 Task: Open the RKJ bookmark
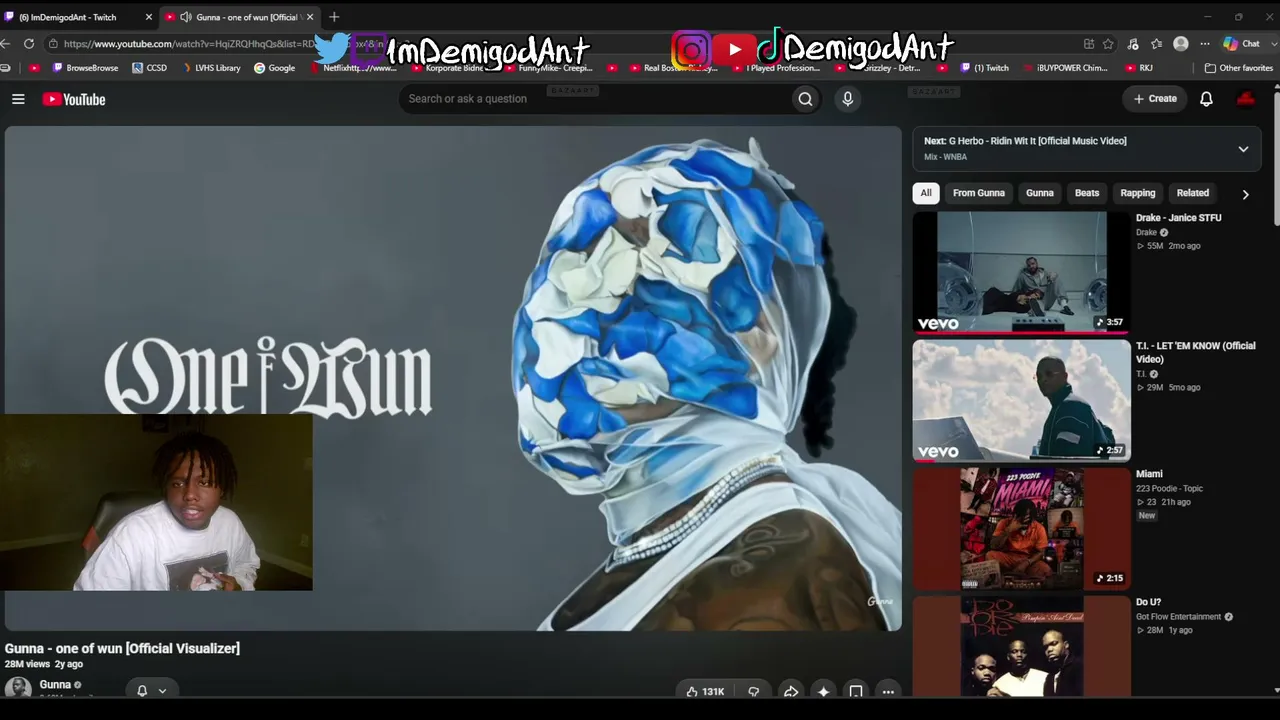(x=1138, y=68)
